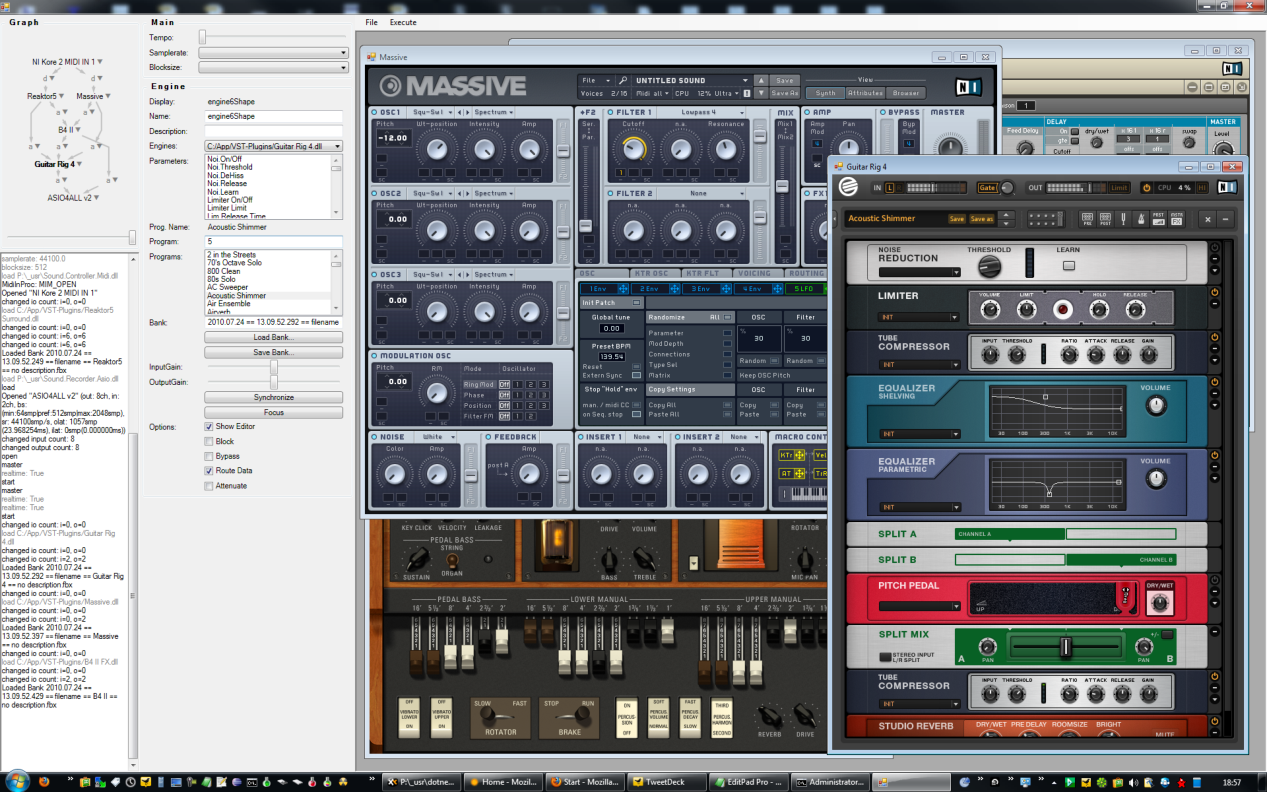Click the Windows Start orb

tap(17, 781)
